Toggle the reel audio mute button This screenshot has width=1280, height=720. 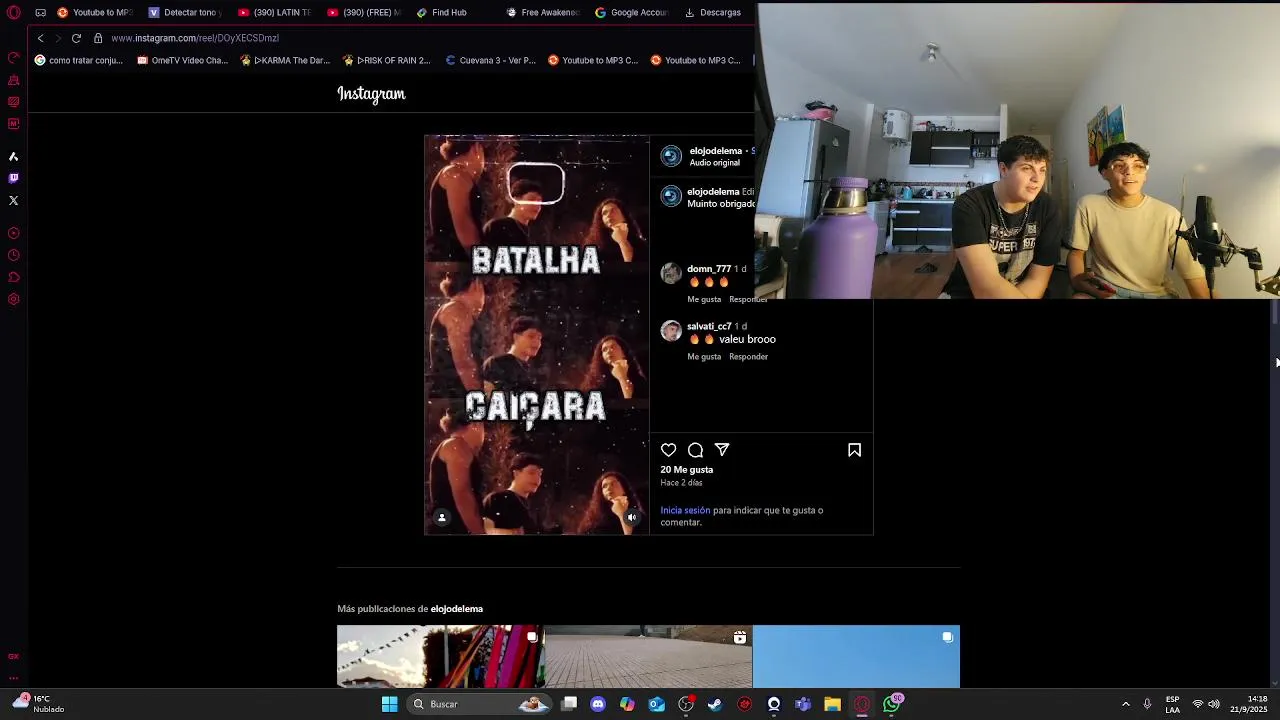click(631, 517)
